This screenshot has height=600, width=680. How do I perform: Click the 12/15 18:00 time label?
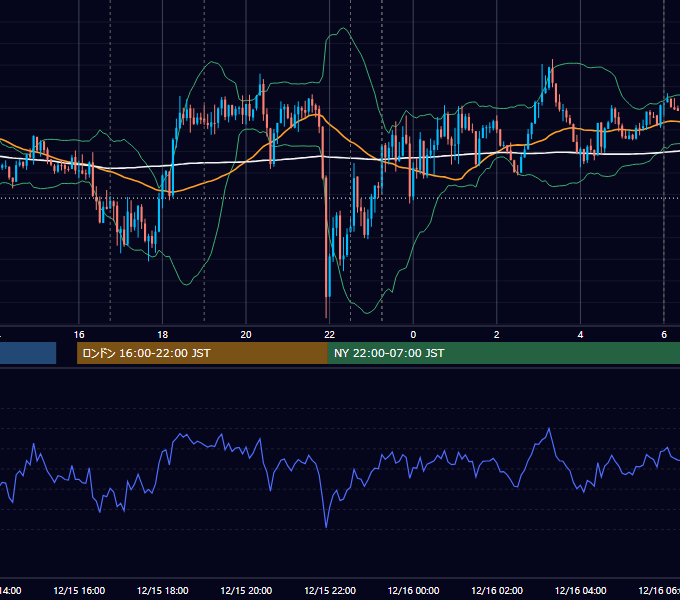tap(163, 590)
